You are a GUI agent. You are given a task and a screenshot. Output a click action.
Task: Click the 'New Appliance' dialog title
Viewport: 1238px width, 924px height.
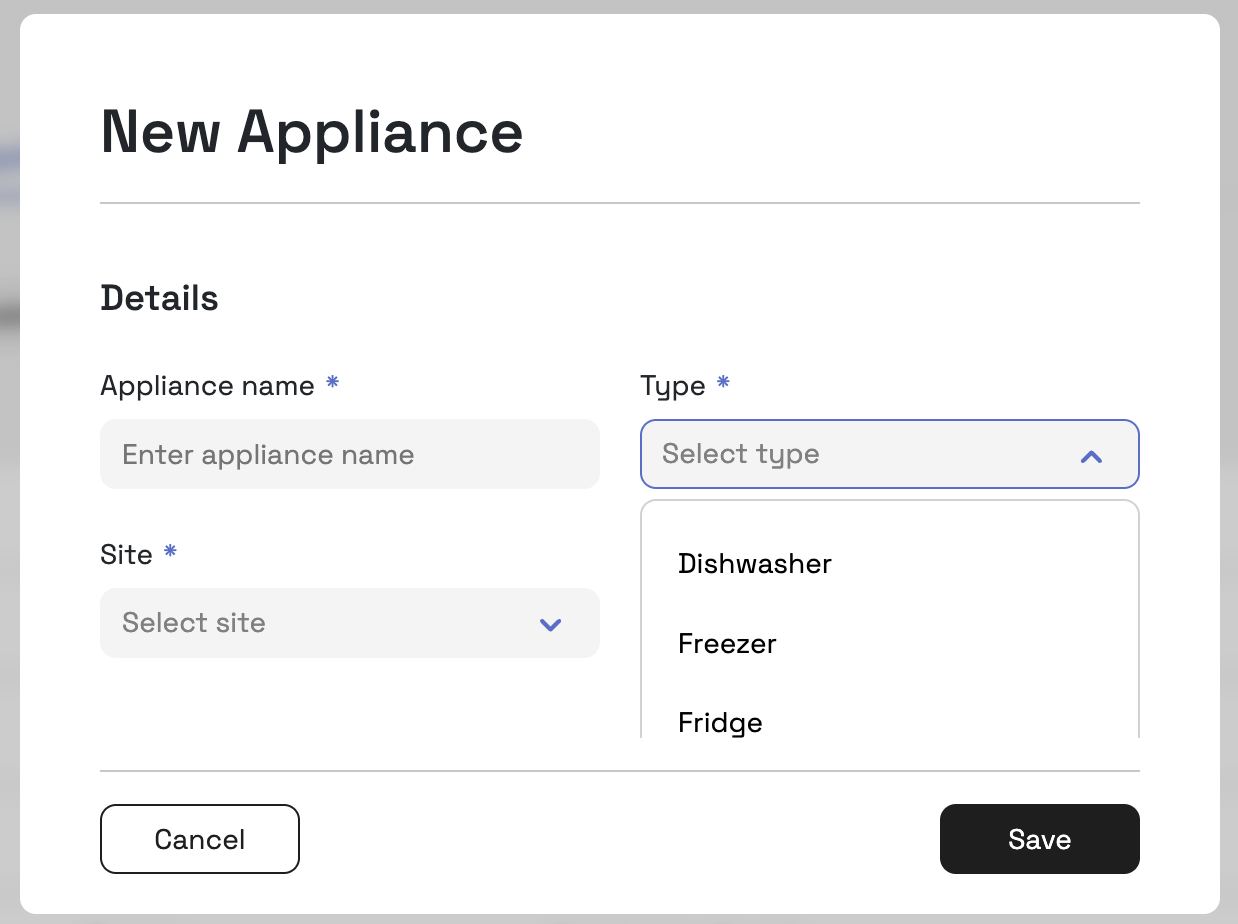click(311, 132)
